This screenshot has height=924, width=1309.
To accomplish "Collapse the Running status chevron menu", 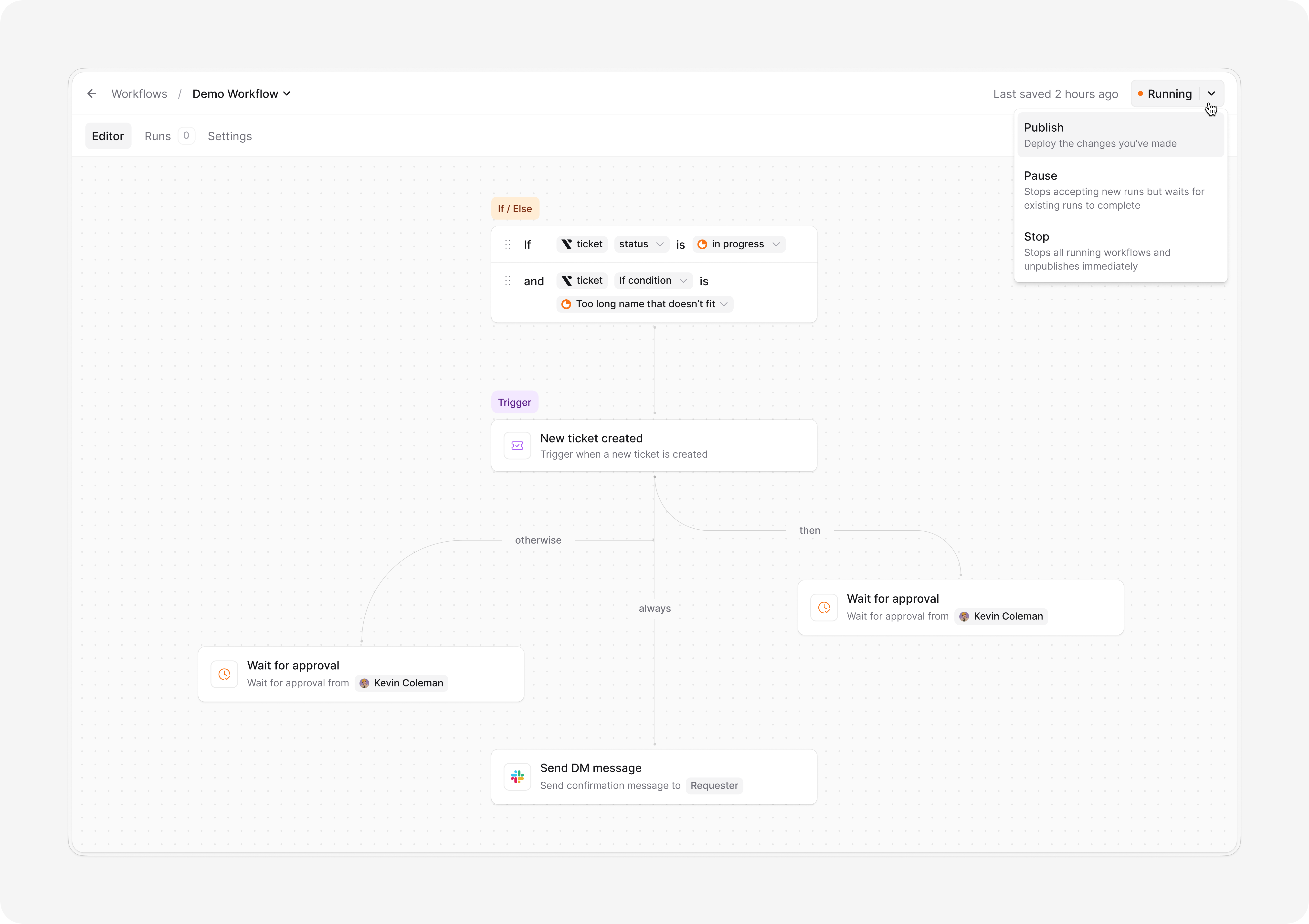I will 1212,94.
